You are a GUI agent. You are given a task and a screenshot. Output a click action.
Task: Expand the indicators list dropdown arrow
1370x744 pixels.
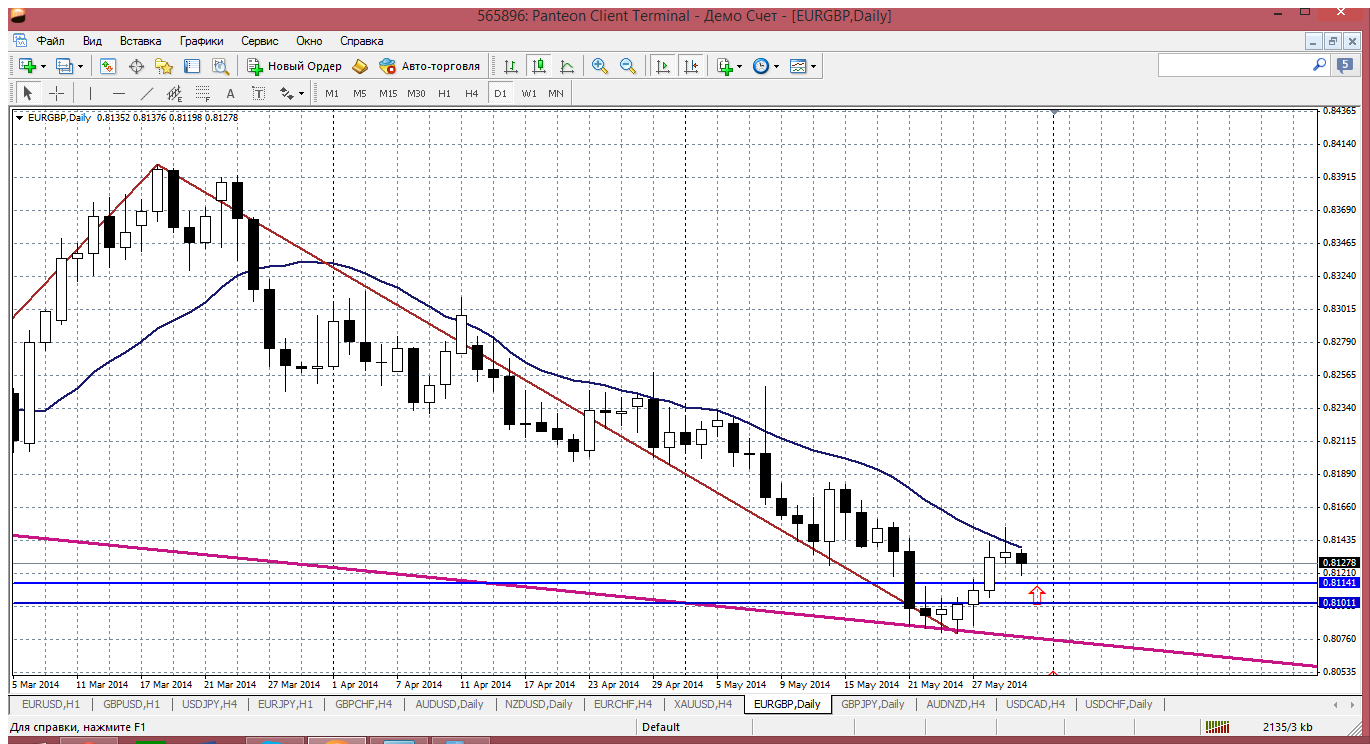coord(739,67)
